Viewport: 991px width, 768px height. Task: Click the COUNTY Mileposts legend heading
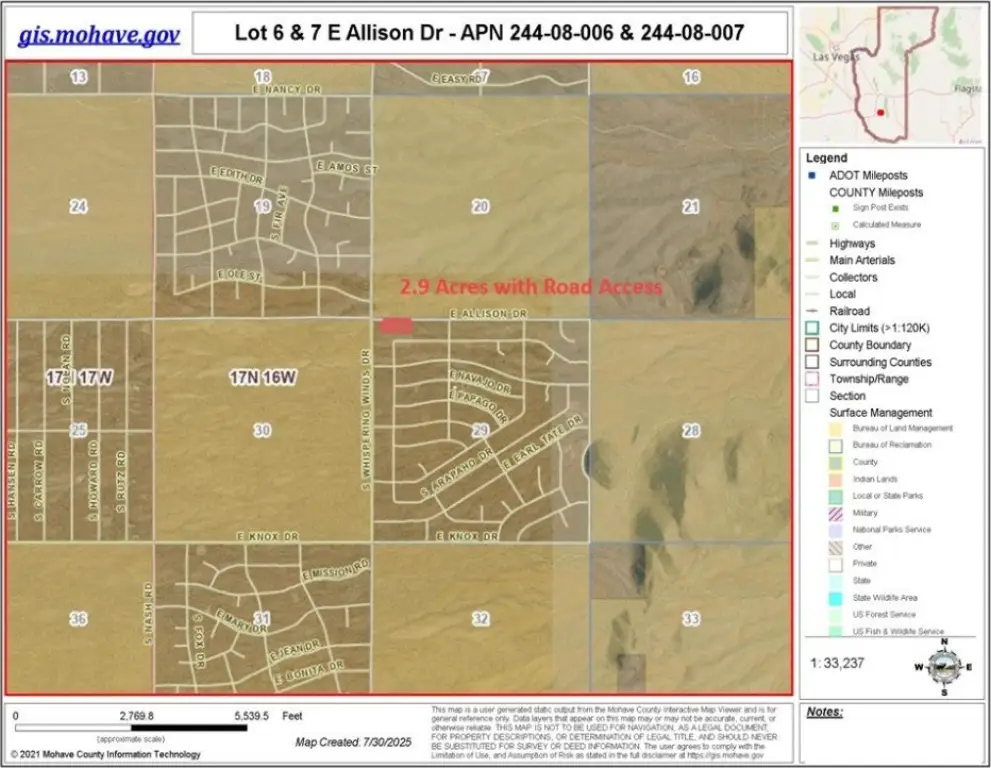click(876, 192)
